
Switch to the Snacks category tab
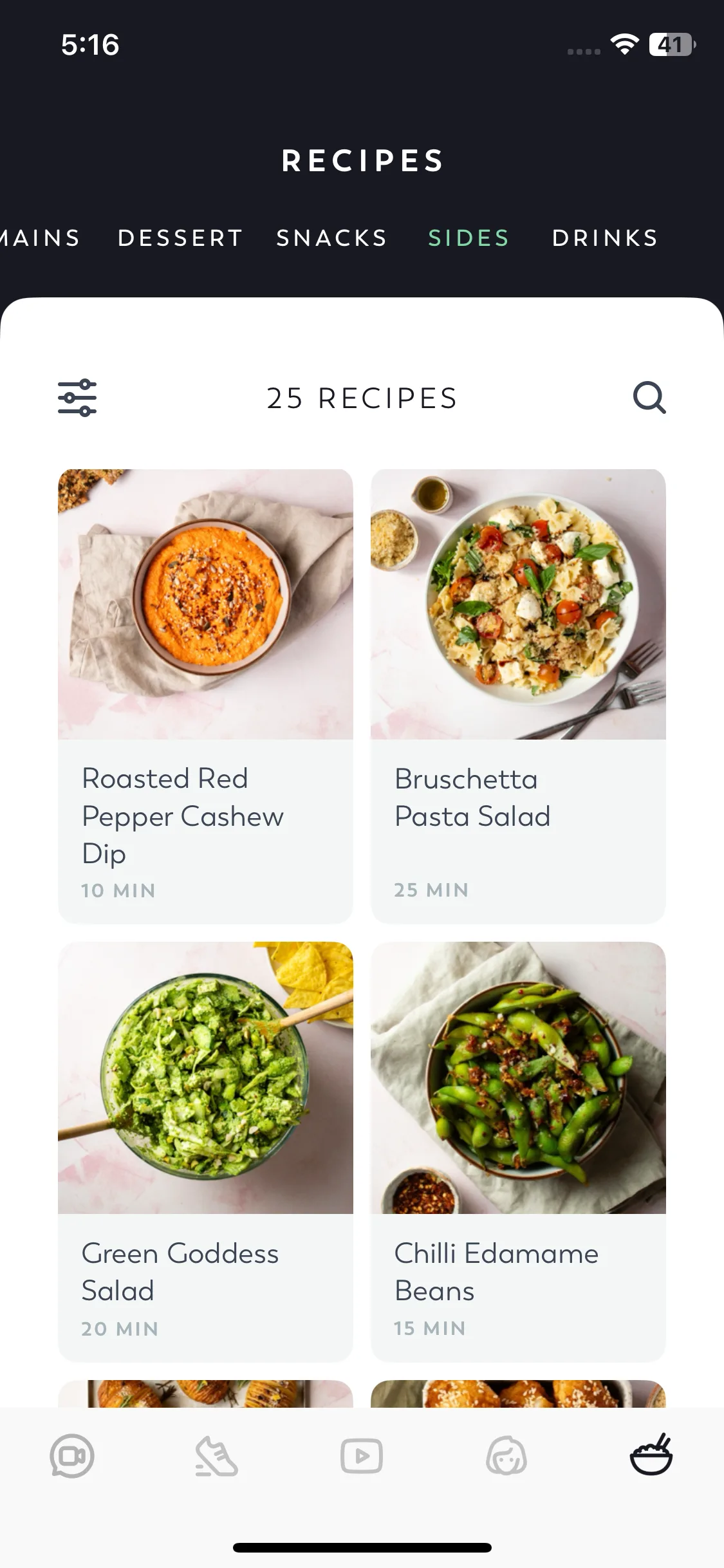coord(332,238)
